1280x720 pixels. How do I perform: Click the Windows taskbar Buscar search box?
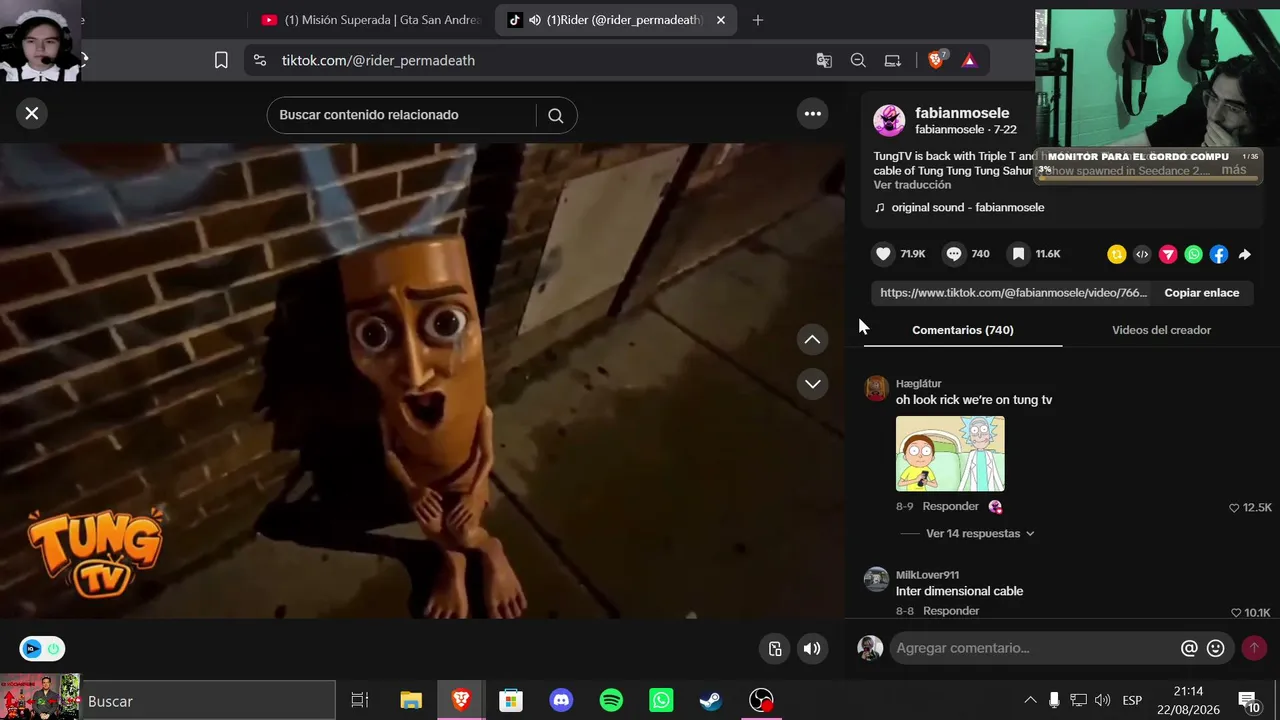[x=208, y=701]
